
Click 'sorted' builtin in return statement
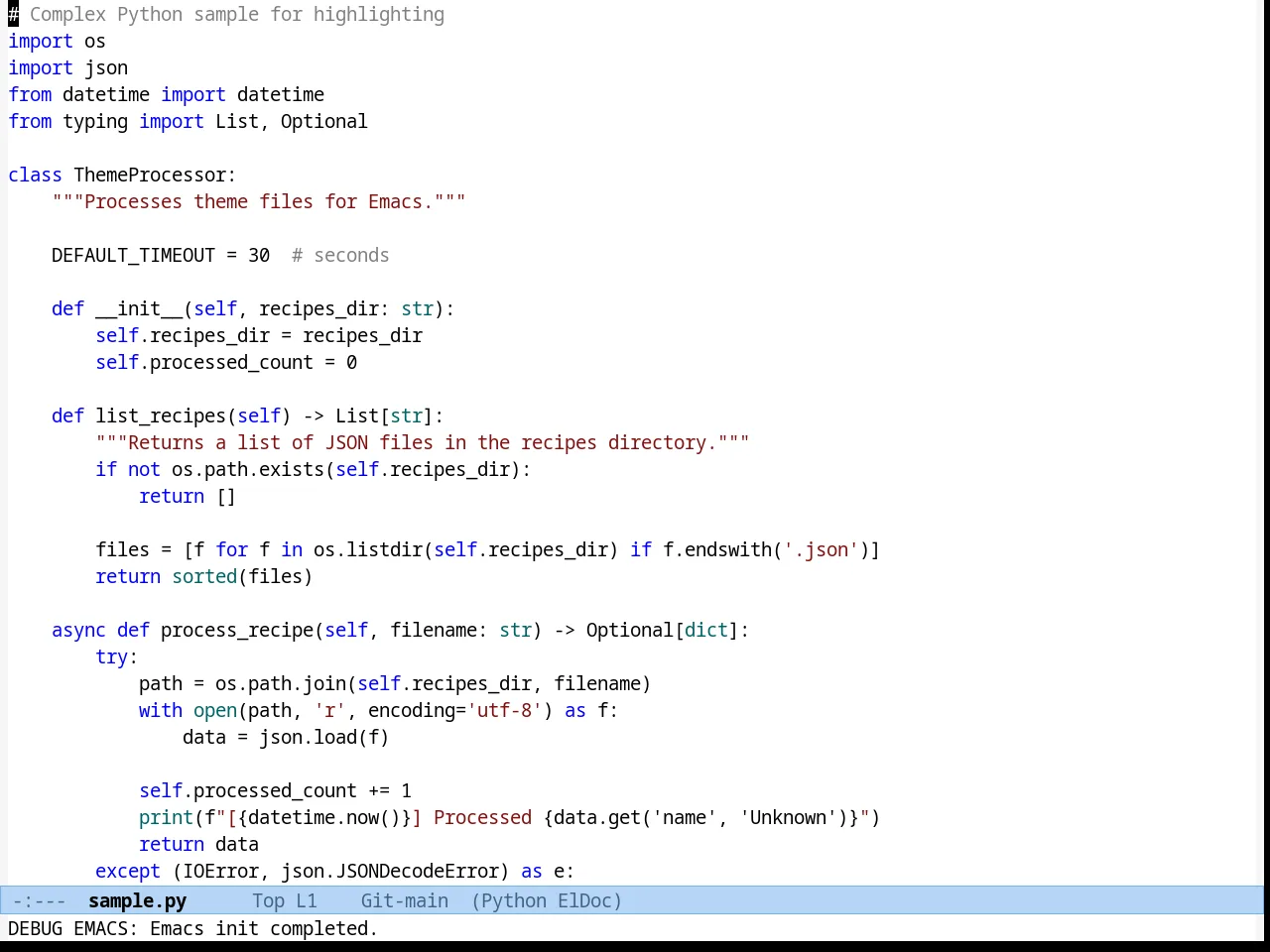(204, 576)
